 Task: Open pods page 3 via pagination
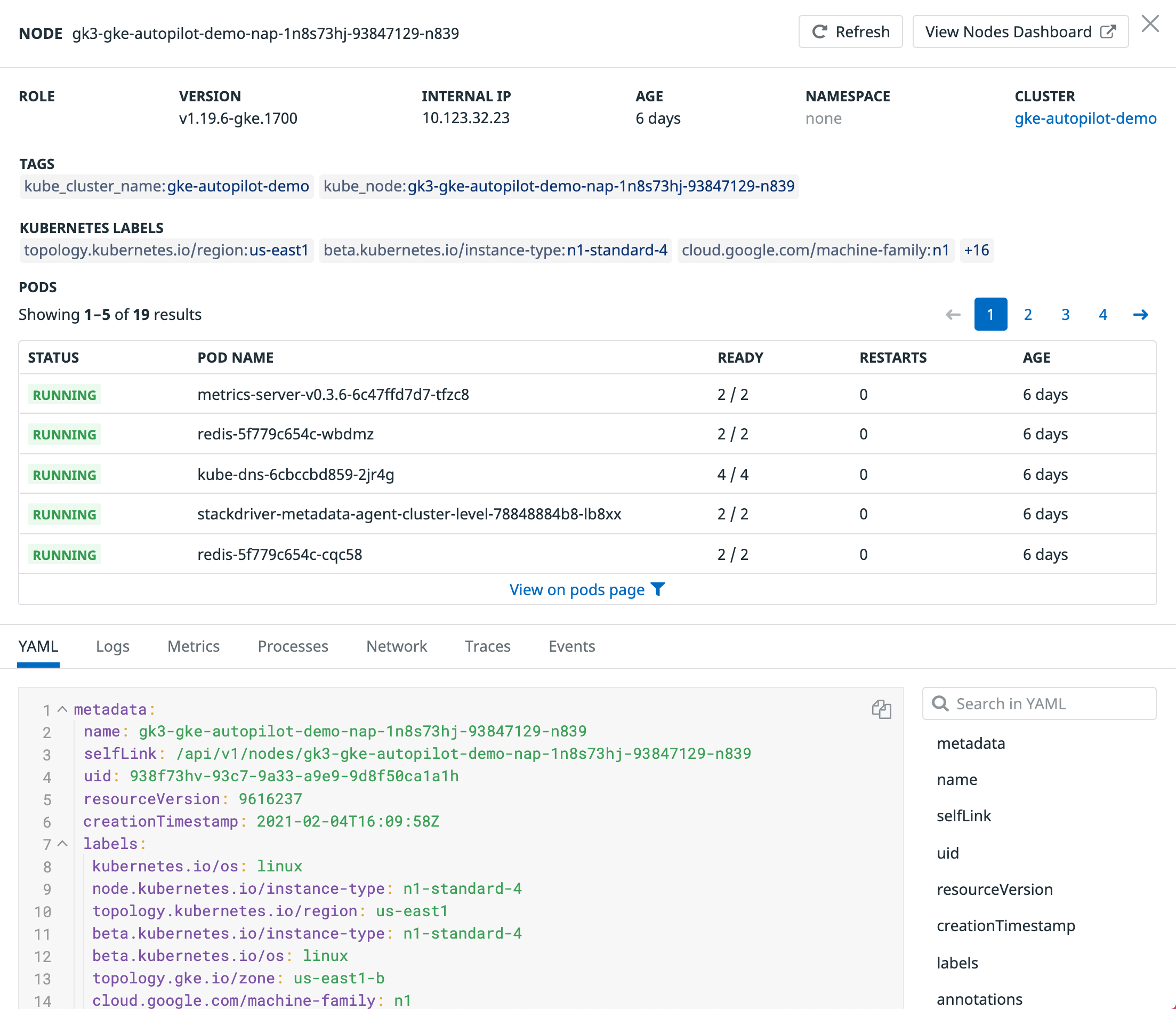coord(1065,314)
